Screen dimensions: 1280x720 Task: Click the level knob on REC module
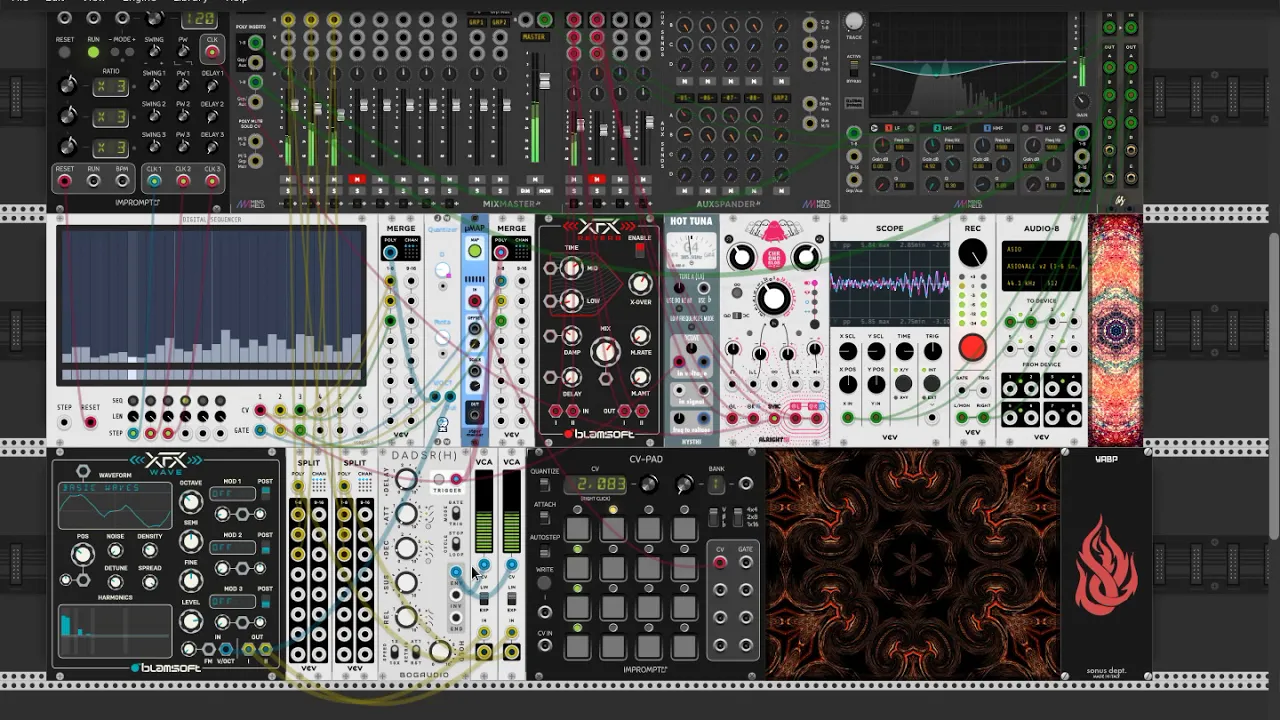pyautogui.click(x=972, y=254)
